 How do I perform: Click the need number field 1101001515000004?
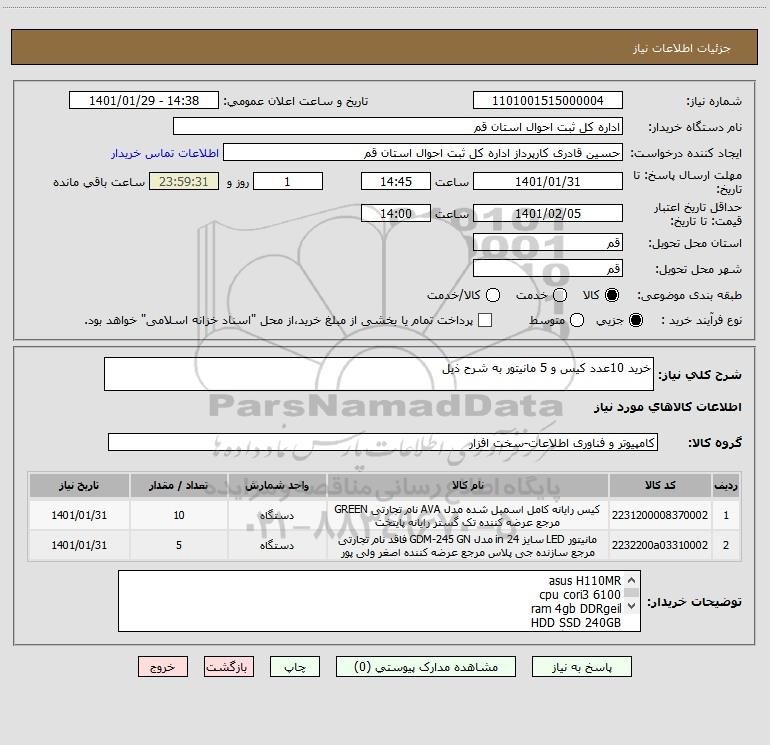coord(548,101)
